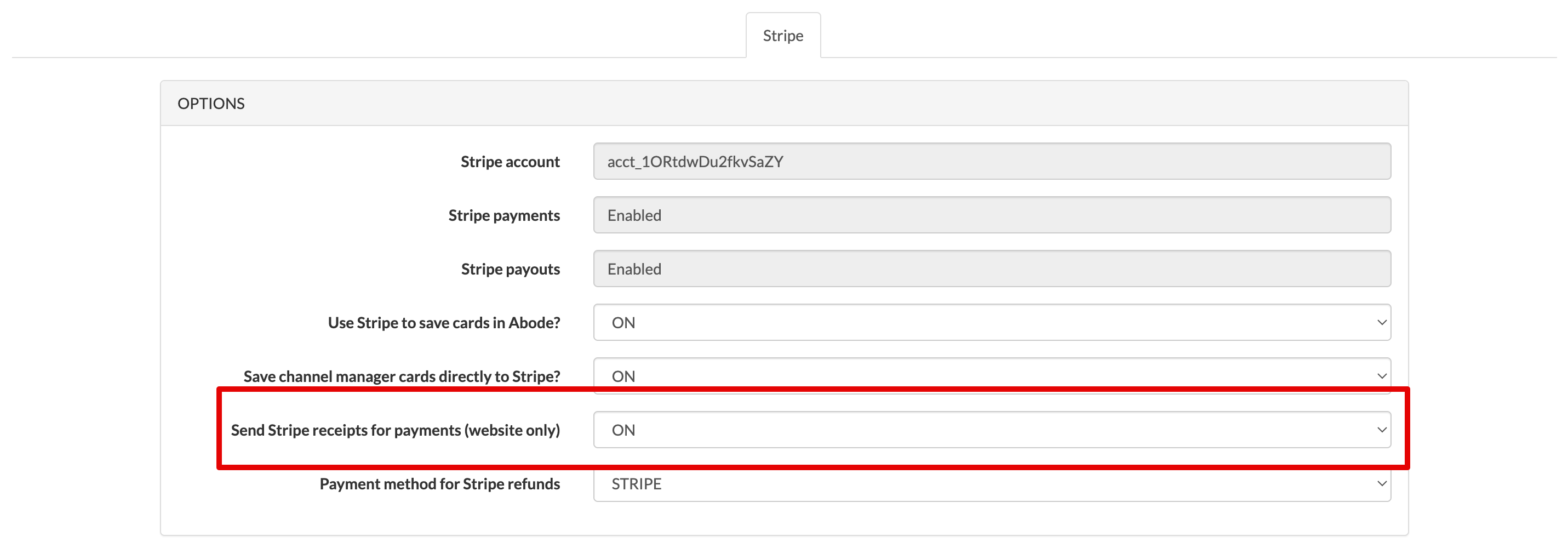Click the 'Stripe payments' label
The width and height of the screenshot is (1568, 548).
[x=504, y=215]
